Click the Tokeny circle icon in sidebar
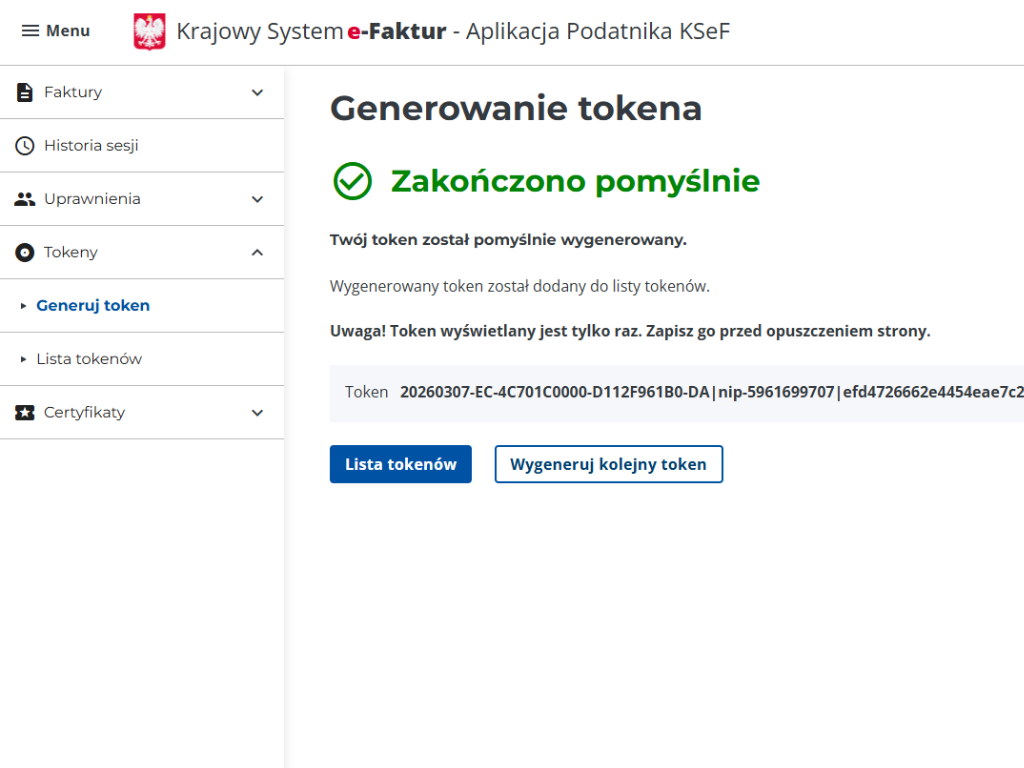The width and height of the screenshot is (1024, 768). click(25, 252)
